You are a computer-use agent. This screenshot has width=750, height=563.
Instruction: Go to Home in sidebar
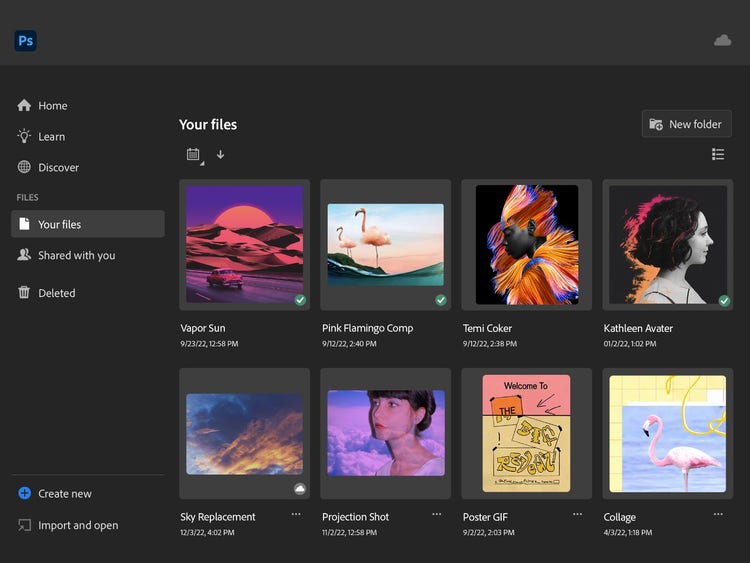(52, 106)
